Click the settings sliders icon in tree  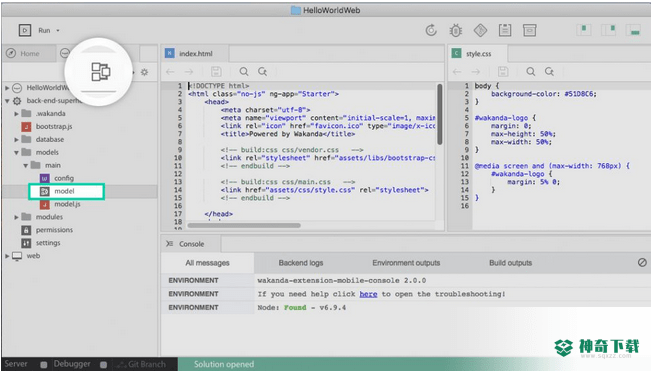[x=26, y=243]
